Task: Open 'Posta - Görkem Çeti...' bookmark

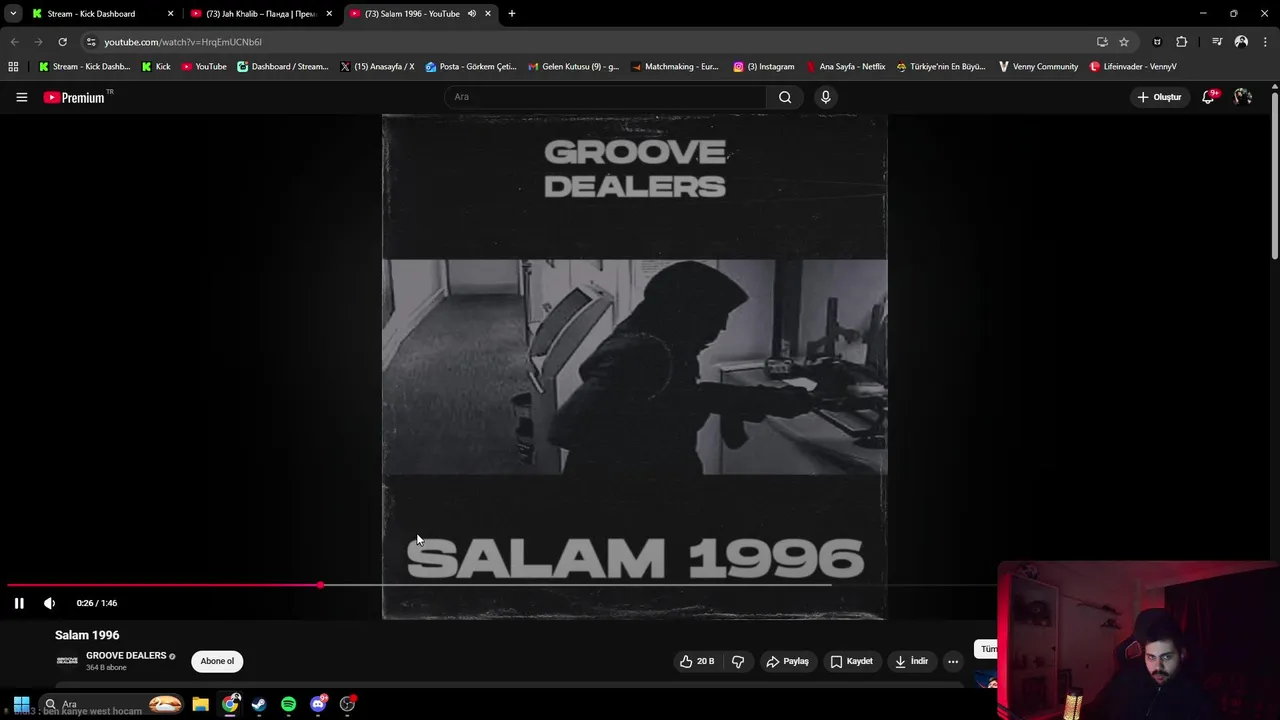Action: coord(471,67)
